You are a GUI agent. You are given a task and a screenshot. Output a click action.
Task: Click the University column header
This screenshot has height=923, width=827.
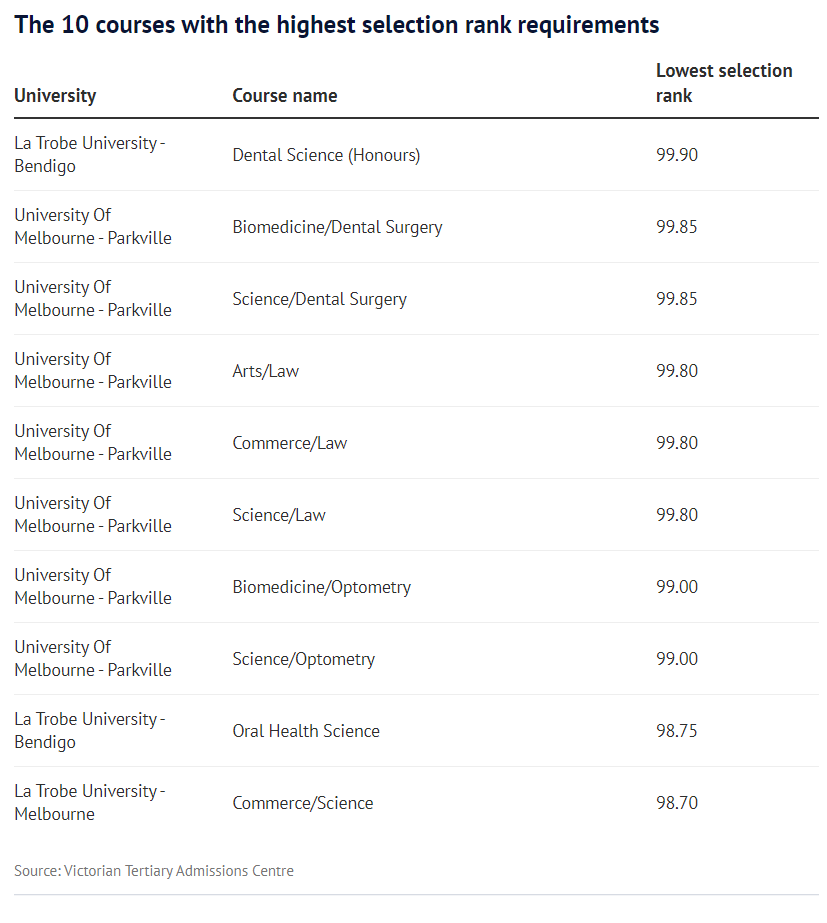[55, 96]
